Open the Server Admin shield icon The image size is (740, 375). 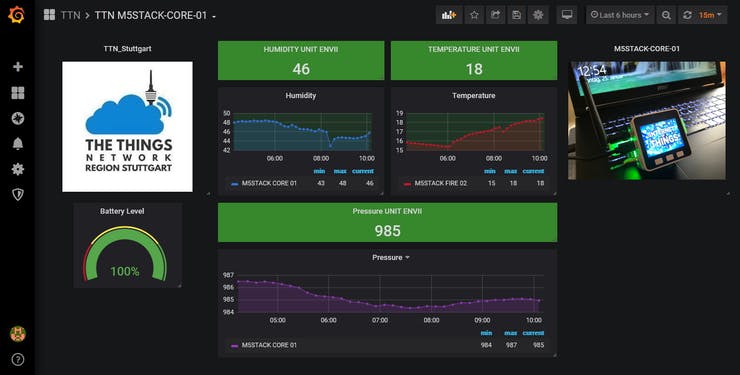coord(17,194)
